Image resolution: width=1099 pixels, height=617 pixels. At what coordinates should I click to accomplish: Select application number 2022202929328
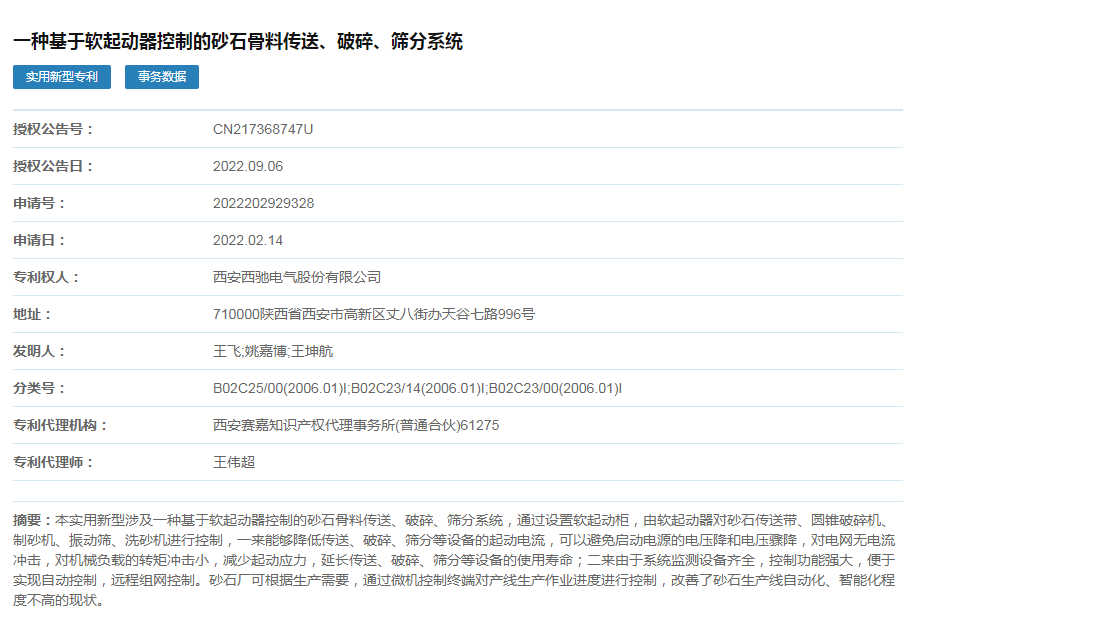tap(263, 203)
